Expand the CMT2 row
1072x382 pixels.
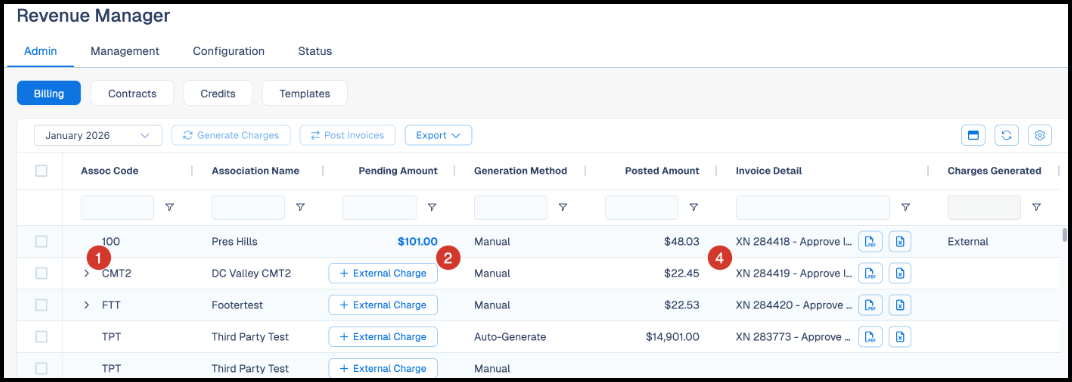click(86, 273)
